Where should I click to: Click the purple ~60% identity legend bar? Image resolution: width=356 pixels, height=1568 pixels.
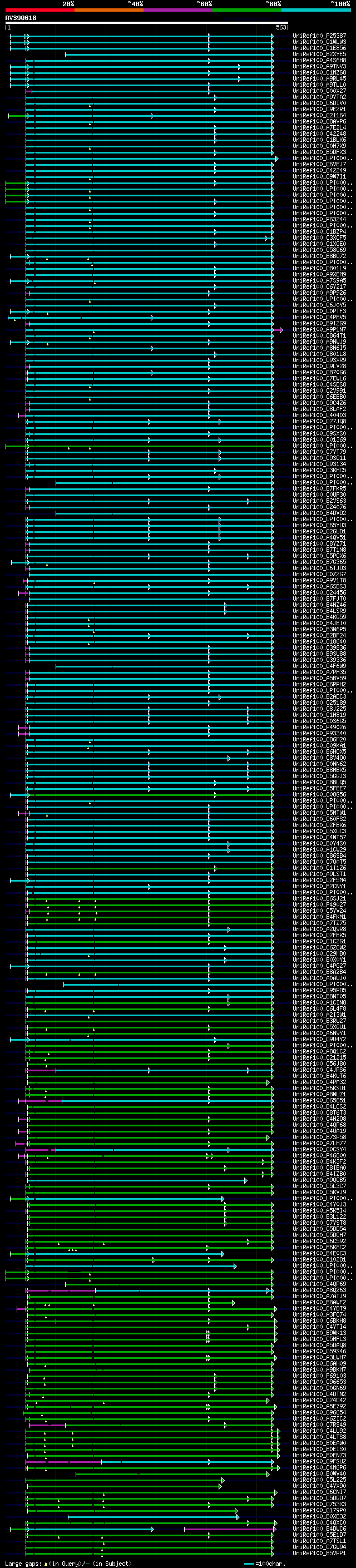tap(177, 10)
